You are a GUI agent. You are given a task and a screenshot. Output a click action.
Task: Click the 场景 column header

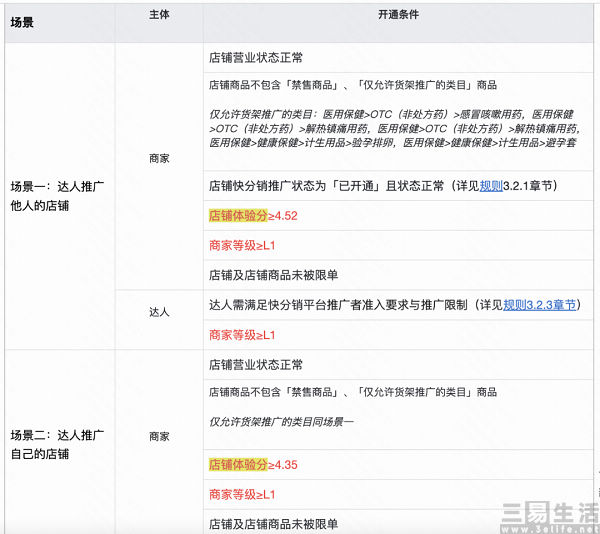coord(22,22)
